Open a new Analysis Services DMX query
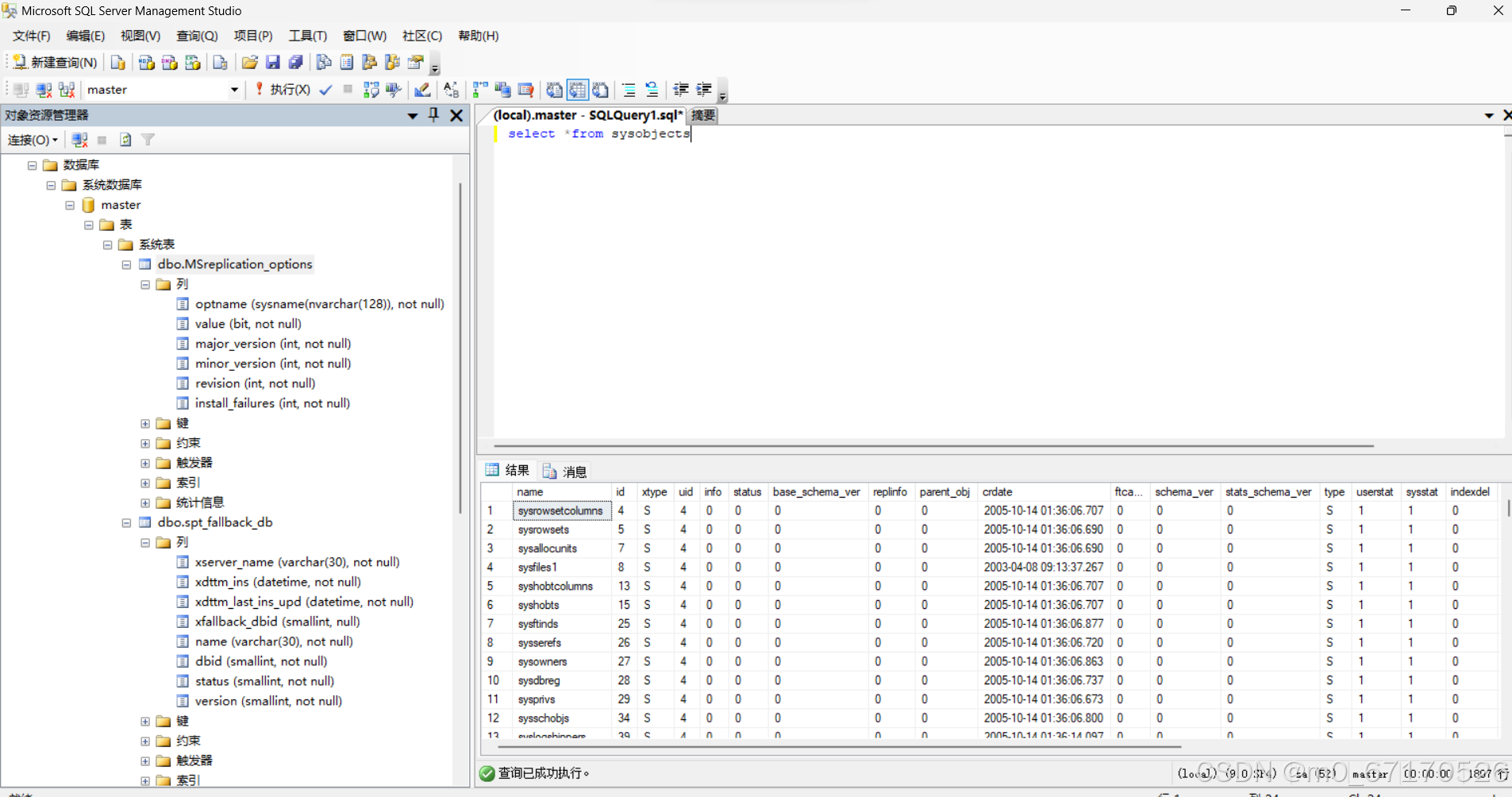1512x797 pixels. coord(169,62)
